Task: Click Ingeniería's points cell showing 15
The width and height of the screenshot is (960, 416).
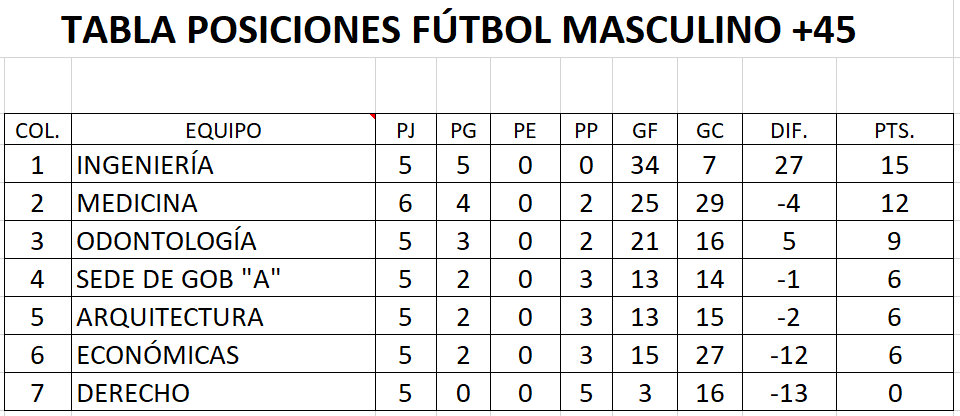Action: pyautogui.click(x=894, y=165)
